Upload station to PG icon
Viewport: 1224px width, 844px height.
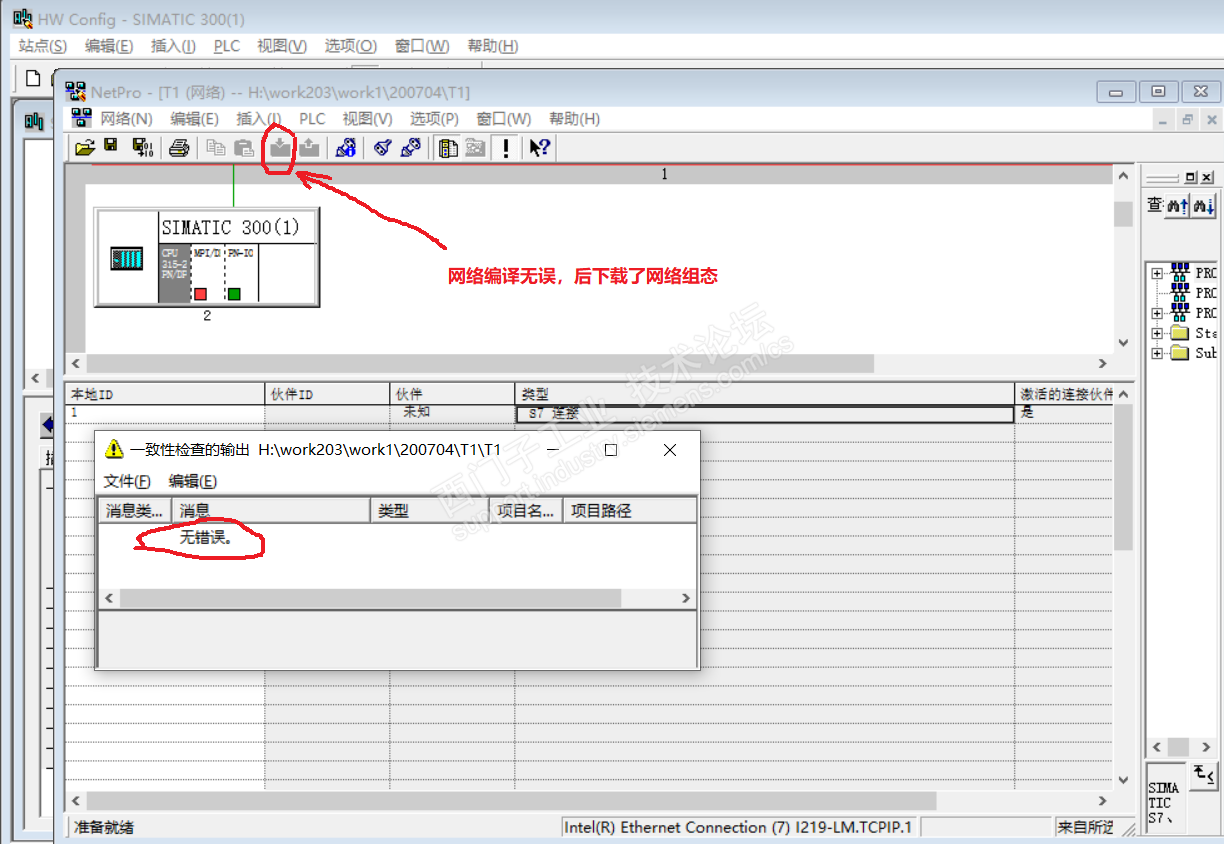click(309, 148)
